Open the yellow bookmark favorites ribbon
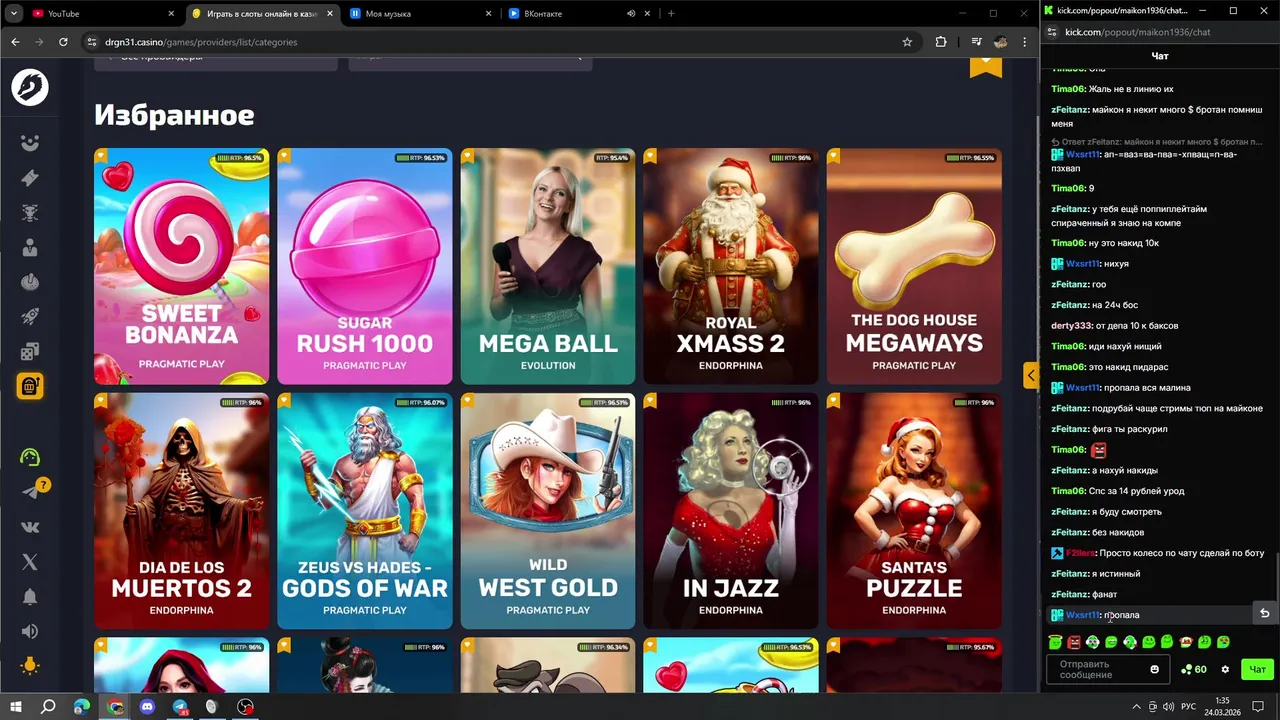This screenshot has height=720, width=1280. pos(985,66)
